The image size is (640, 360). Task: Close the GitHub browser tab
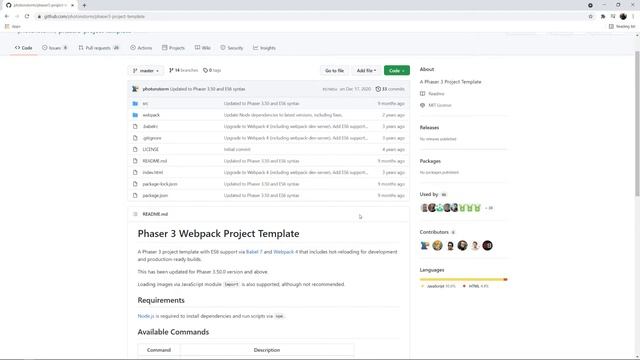tap(73, 5)
